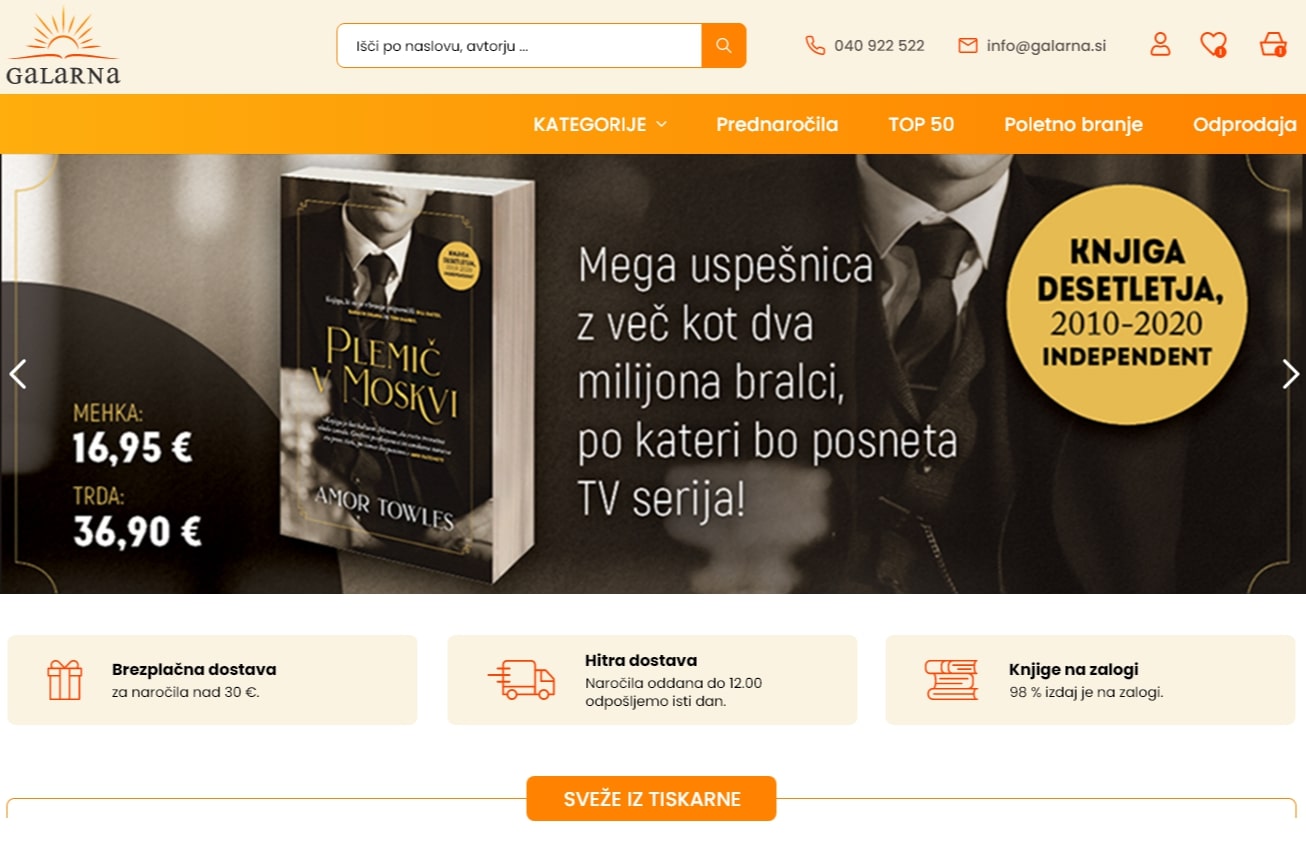Open the shopping basket icon

(1273, 44)
